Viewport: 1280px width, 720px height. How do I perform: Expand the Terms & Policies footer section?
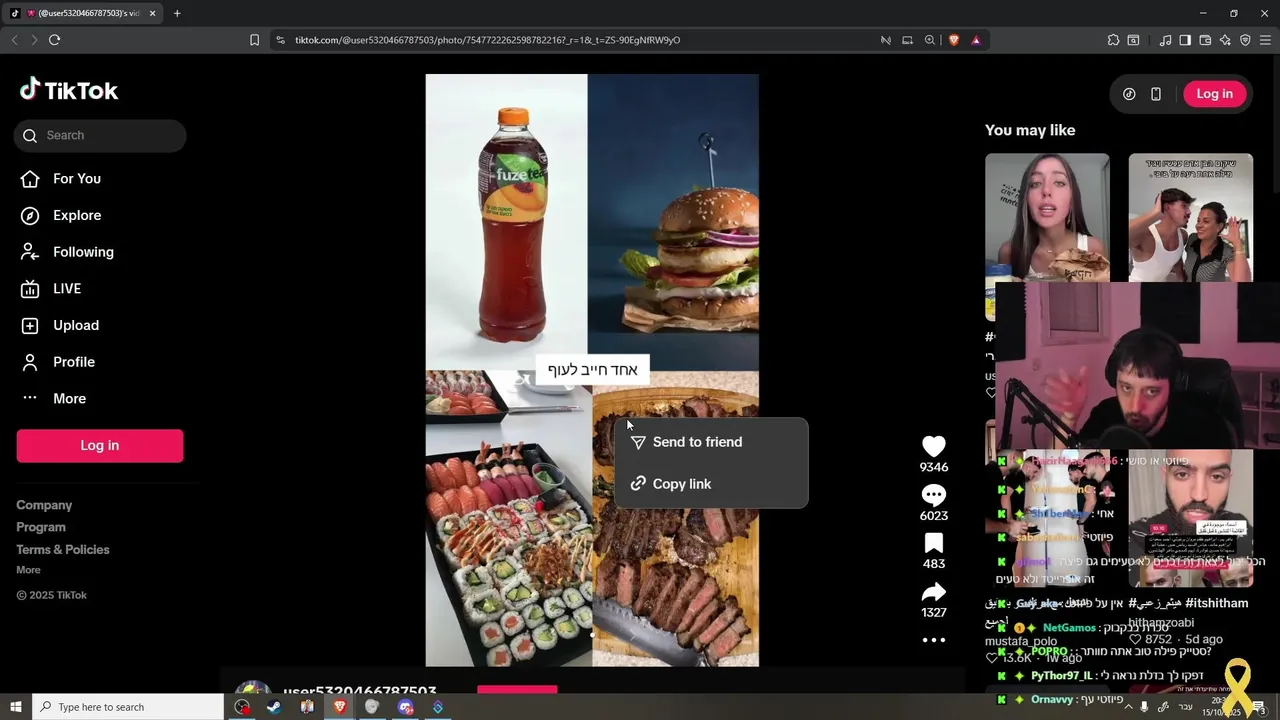(63, 549)
